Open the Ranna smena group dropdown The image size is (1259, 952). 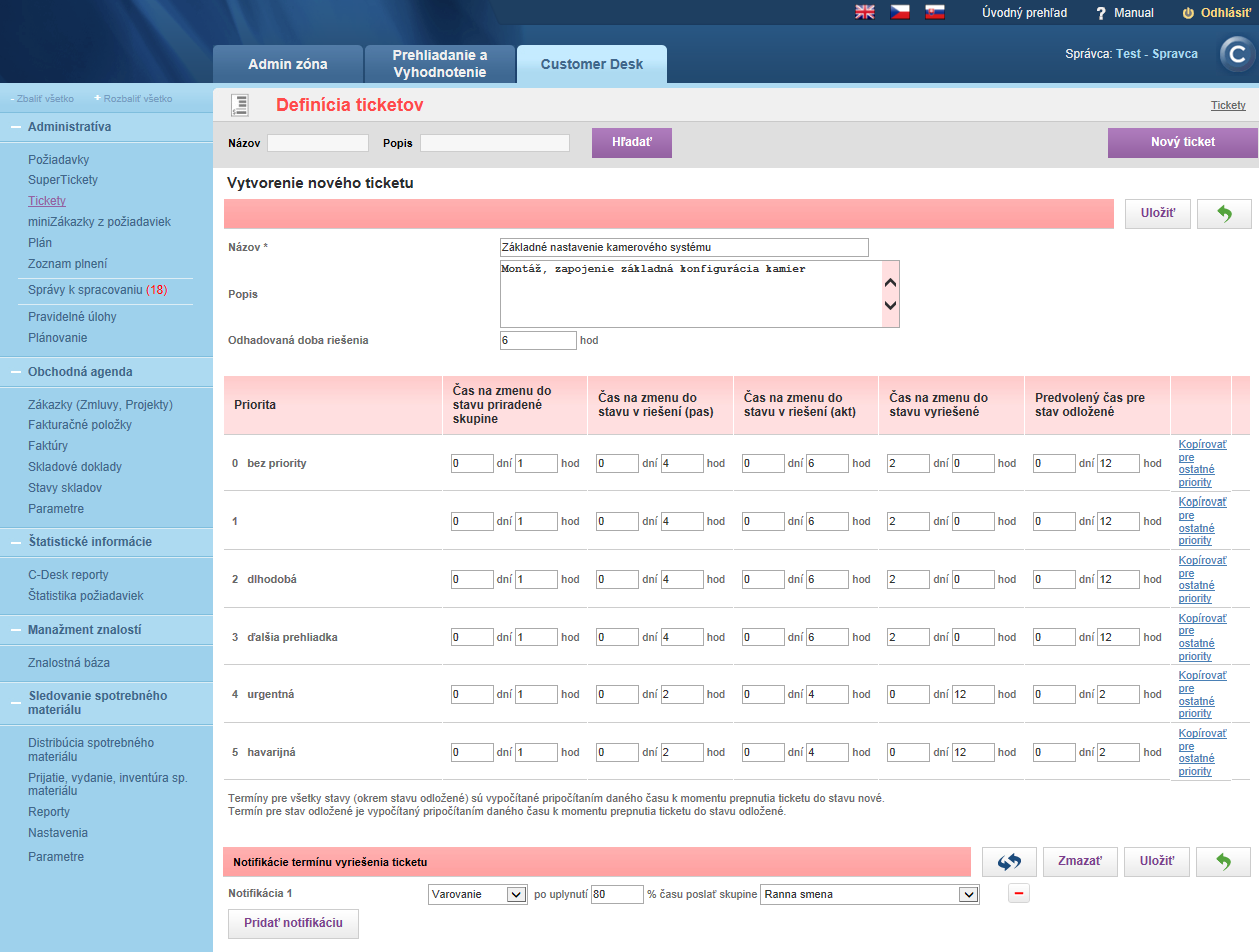tap(870, 894)
